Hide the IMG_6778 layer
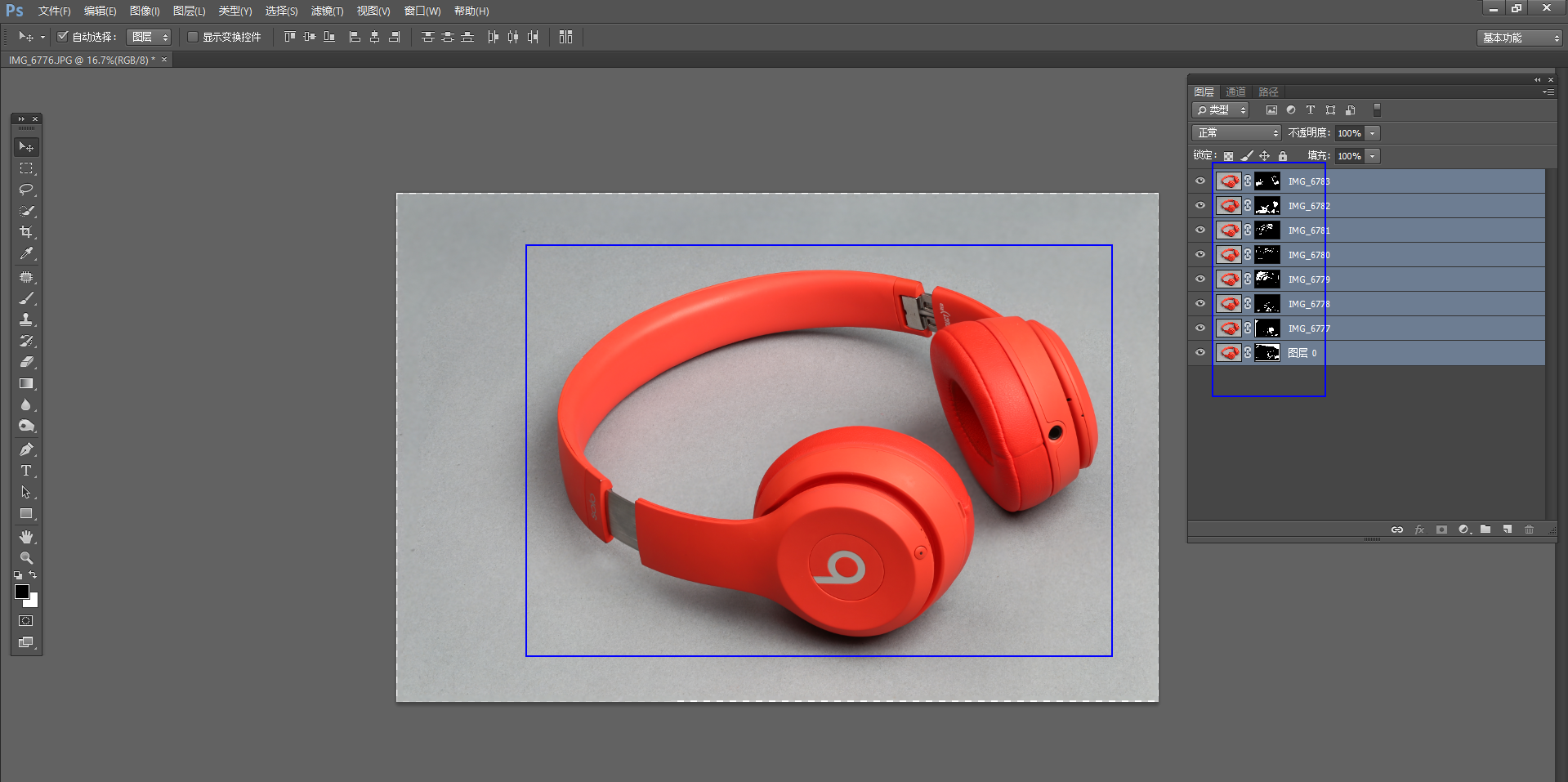 [x=1200, y=304]
